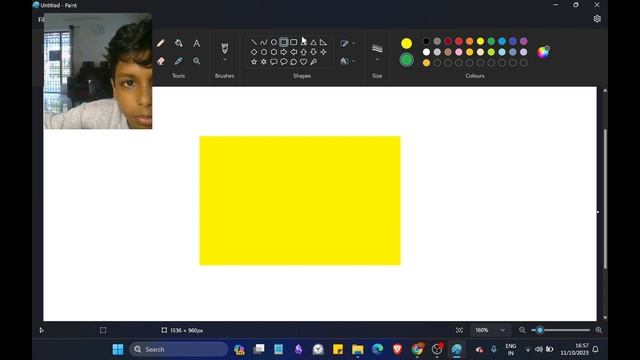Pick the red colour swatch

pyautogui.click(x=459, y=41)
